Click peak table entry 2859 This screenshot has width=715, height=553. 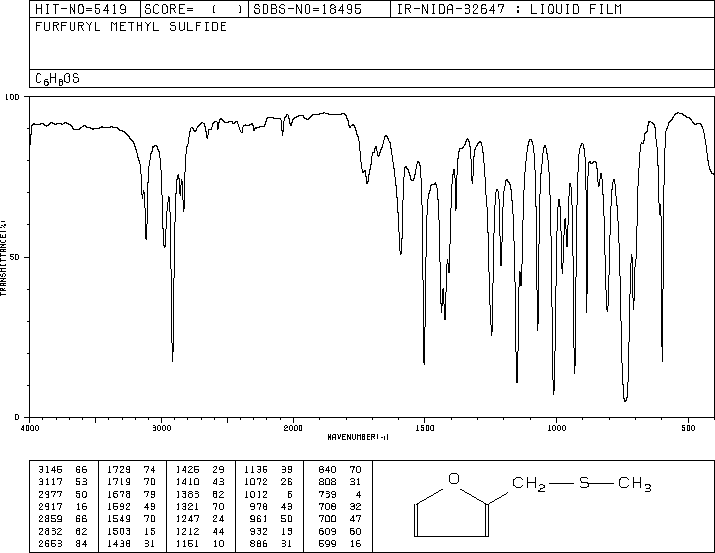tap(50, 519)
